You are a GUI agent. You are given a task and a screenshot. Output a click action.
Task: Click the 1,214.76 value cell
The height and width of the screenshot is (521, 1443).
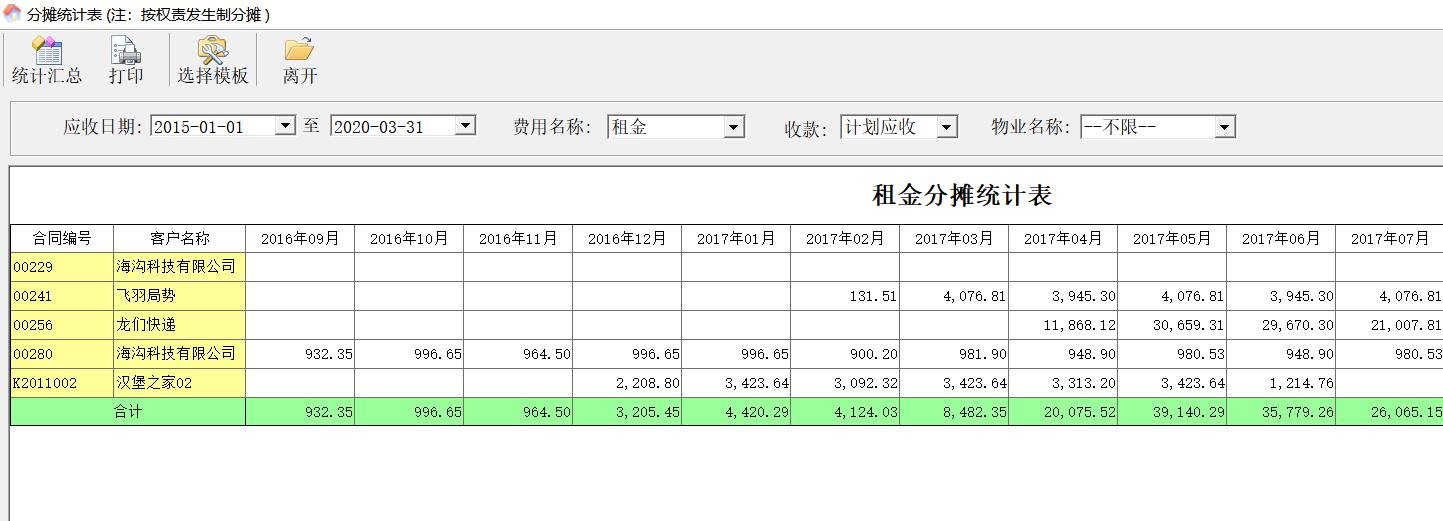tap(1281, 383)
